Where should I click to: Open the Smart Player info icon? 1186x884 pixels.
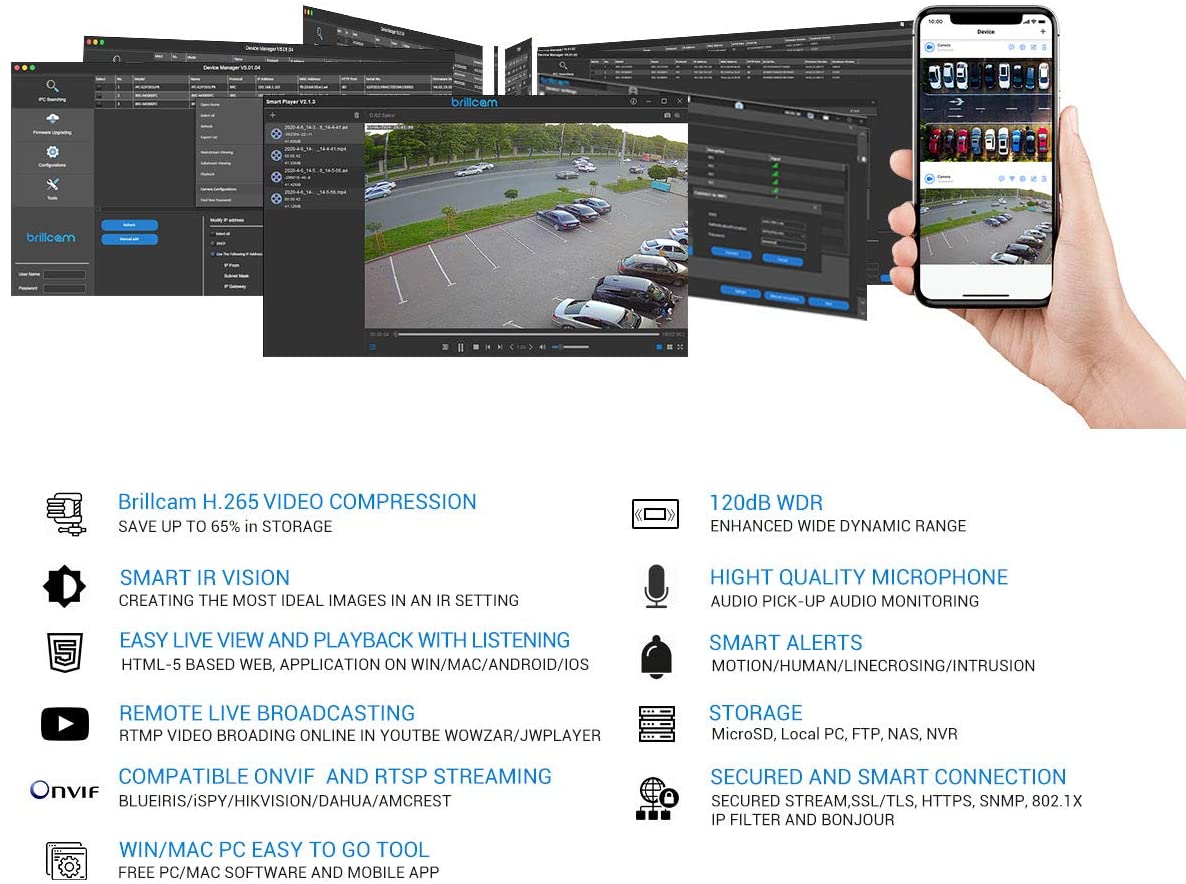click(633, 101)
